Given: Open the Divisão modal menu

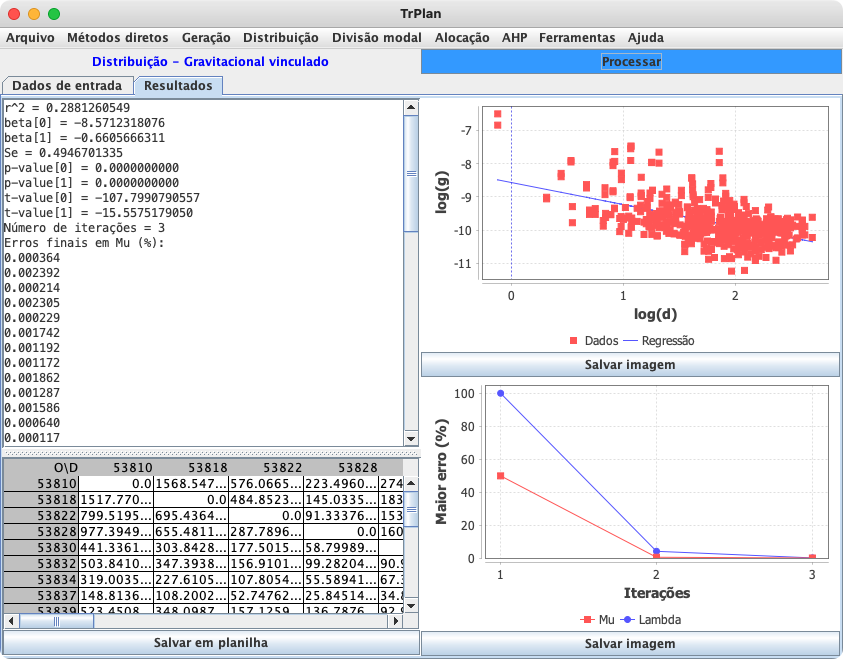Looking at the screenshot, I should [376, 38].
